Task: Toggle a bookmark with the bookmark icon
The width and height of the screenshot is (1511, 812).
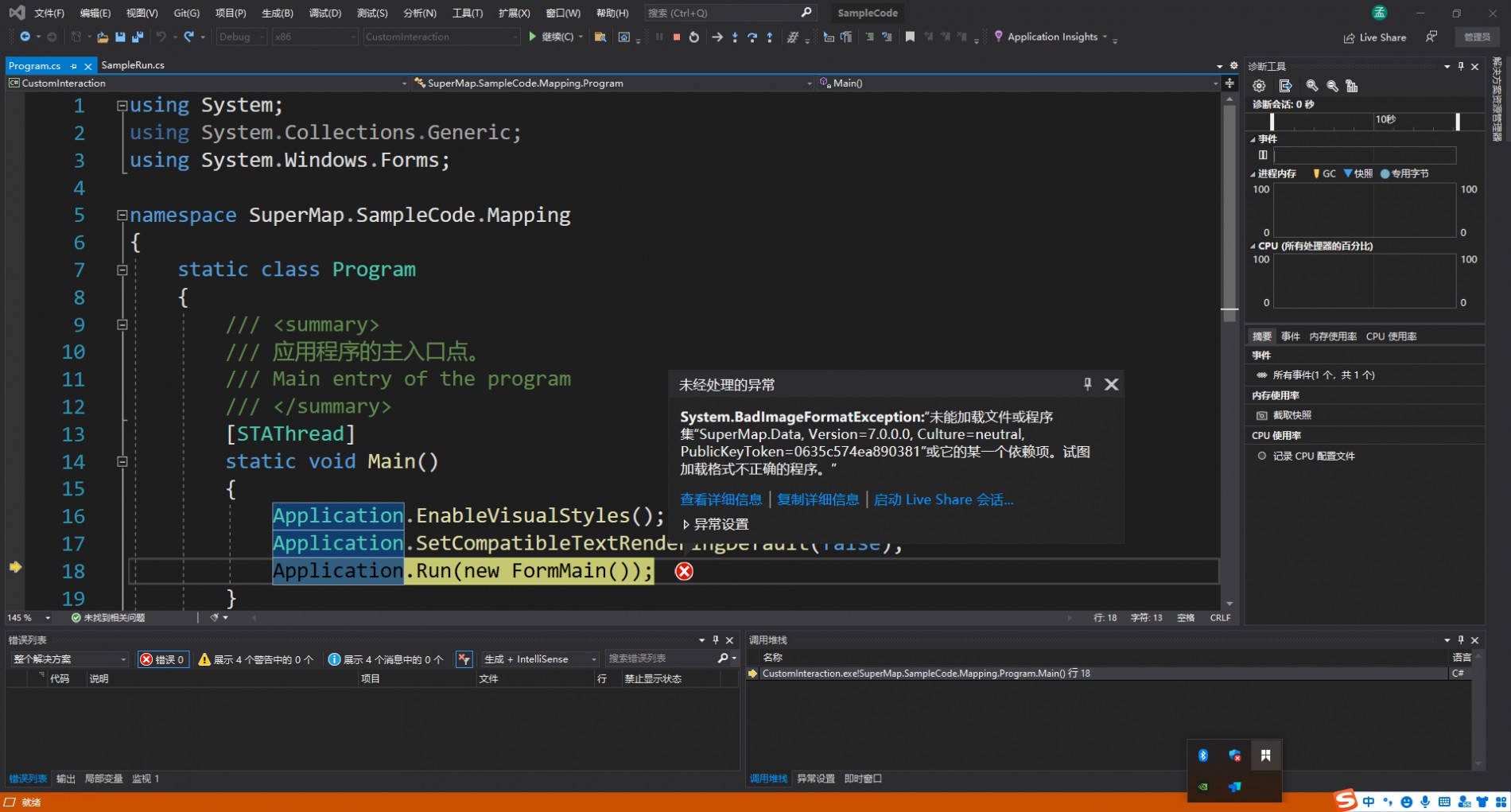Action: pyautogui.click(x=910, y=37)
